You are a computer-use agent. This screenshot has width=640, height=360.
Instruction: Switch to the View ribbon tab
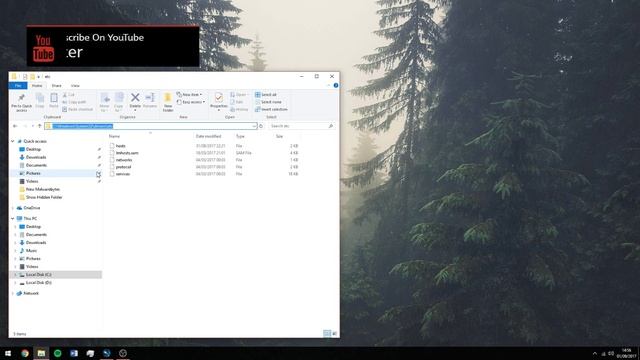click(75, 86)
